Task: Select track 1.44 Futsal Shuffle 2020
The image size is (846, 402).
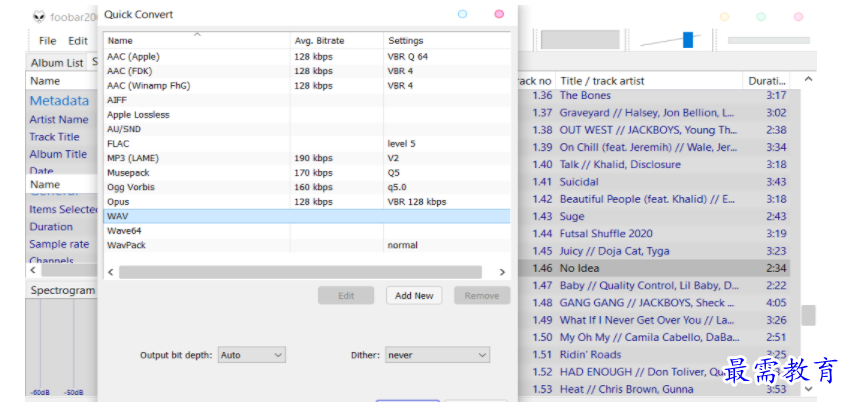Action: point(653,234)
